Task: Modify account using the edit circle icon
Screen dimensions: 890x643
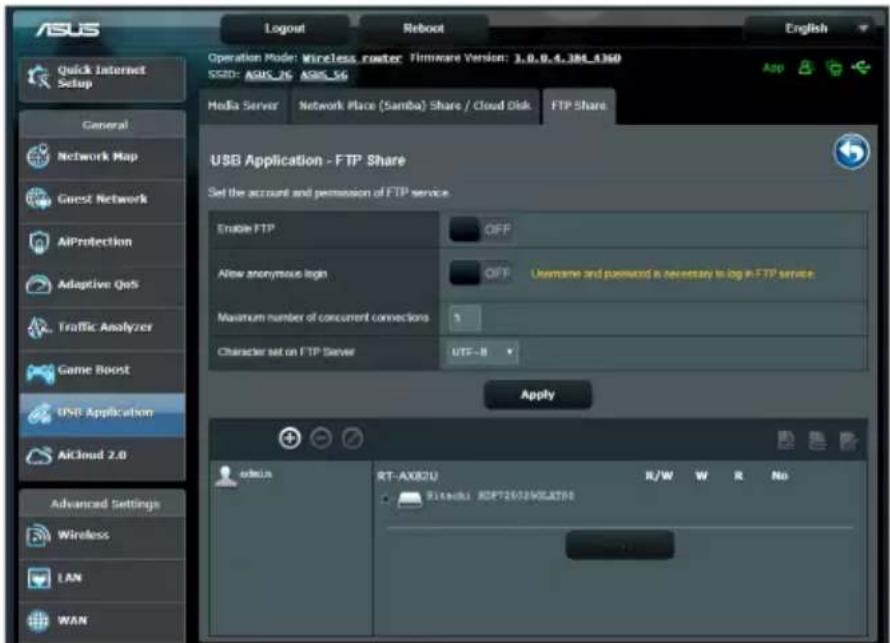Action: pyautogui.click(x=352, y=439)
